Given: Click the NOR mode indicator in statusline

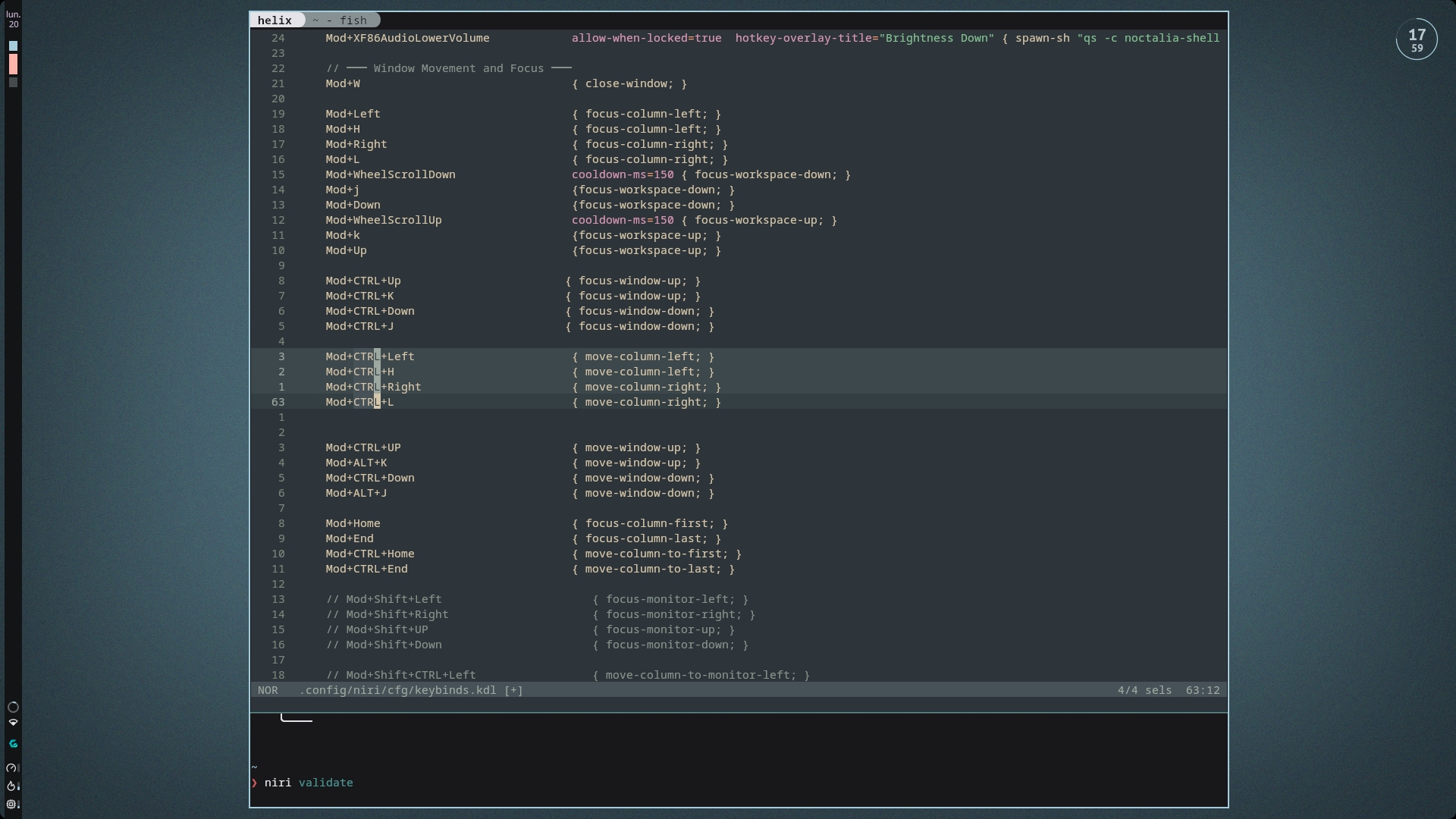Looking at the screenshot, I should click(268, 690).
